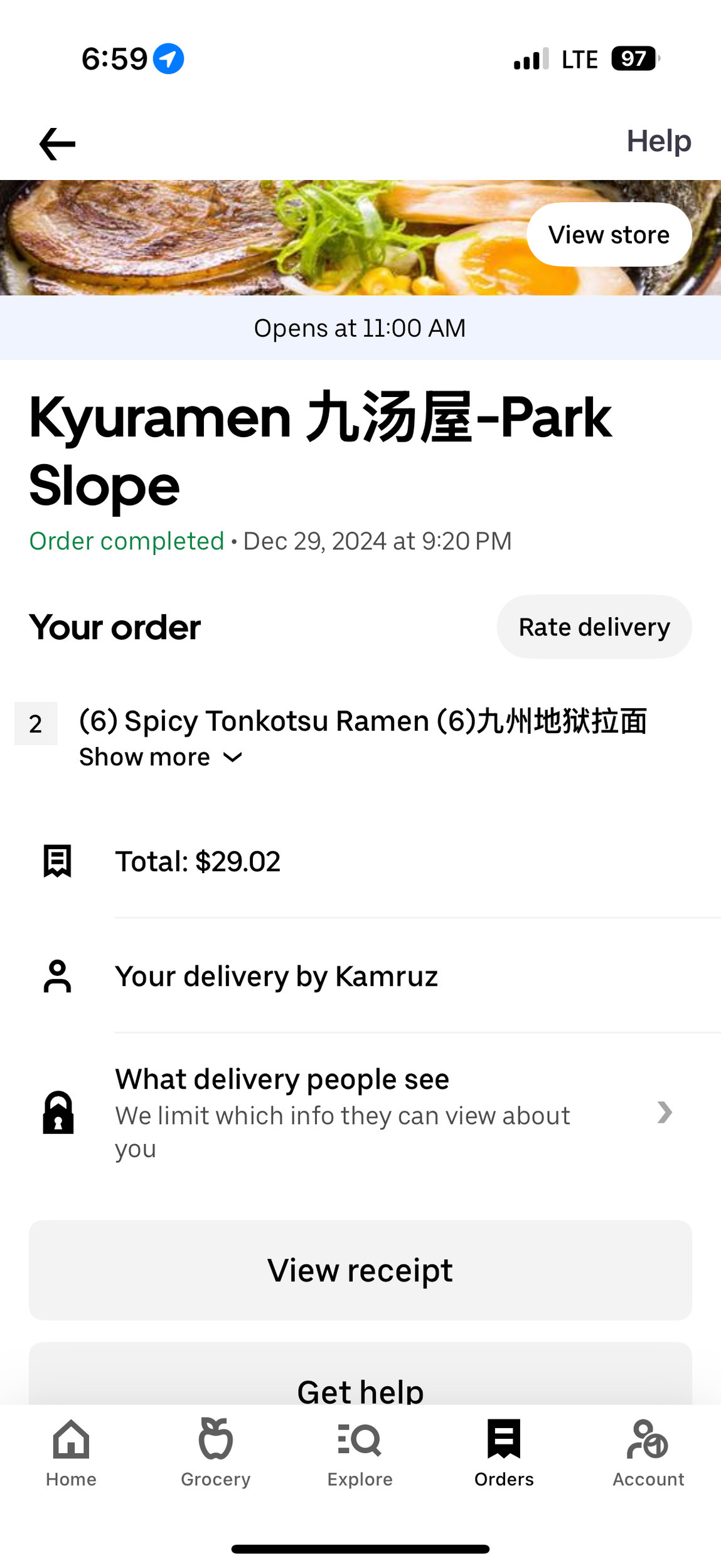Tap the back arrow icon
The image size is (721, 1568).
click(x=57, y=144)
